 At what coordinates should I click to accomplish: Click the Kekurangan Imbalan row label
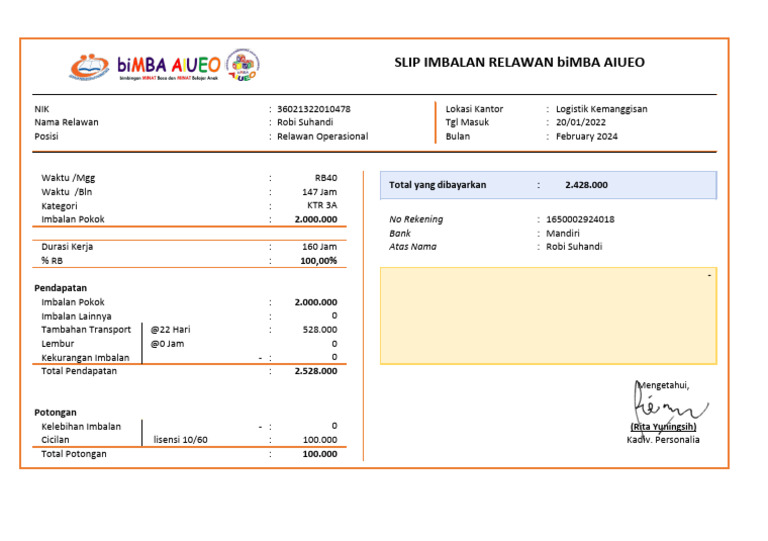(x=85, y=358)
